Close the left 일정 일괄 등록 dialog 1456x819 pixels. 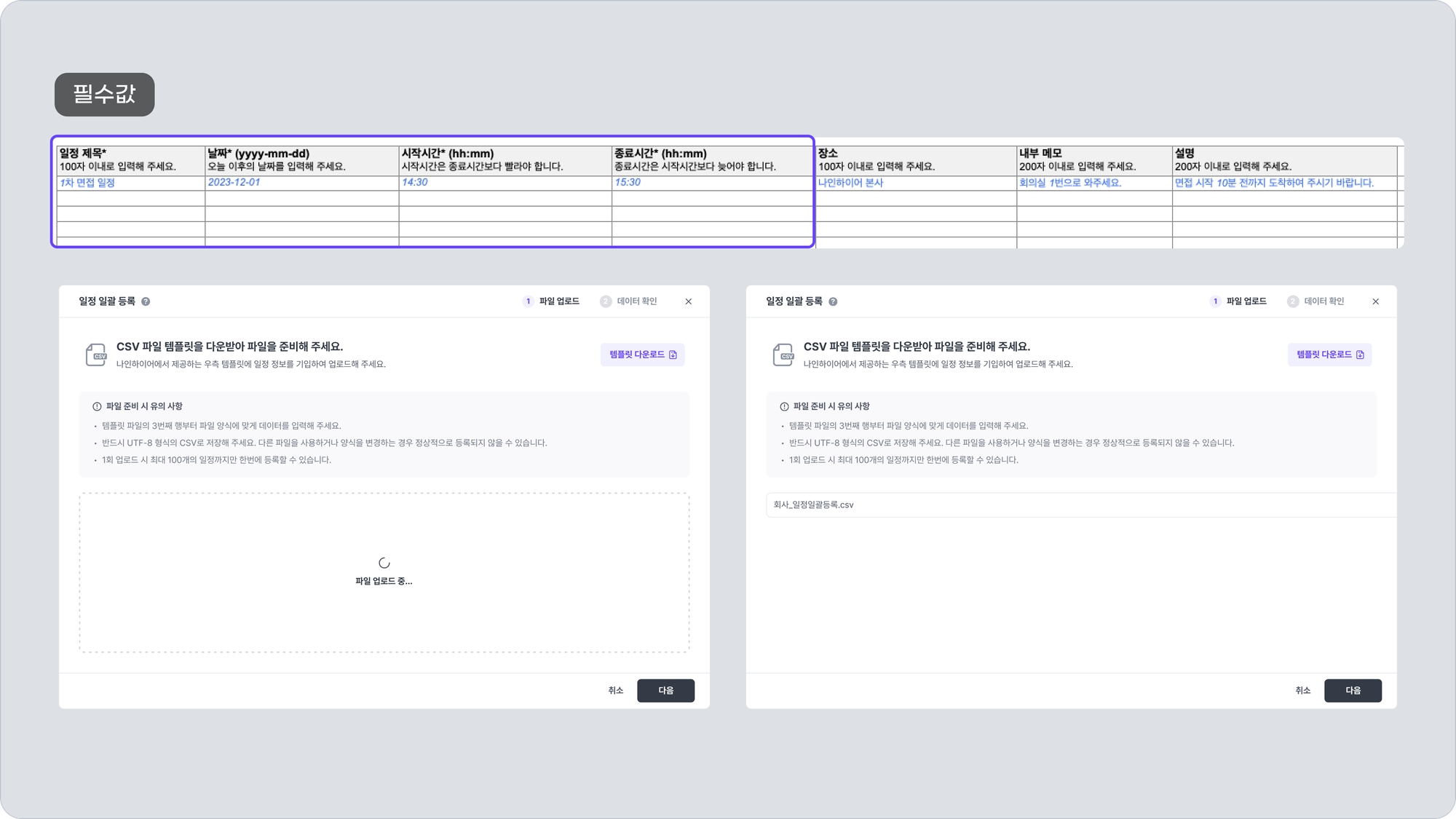[x=688, y=301]
